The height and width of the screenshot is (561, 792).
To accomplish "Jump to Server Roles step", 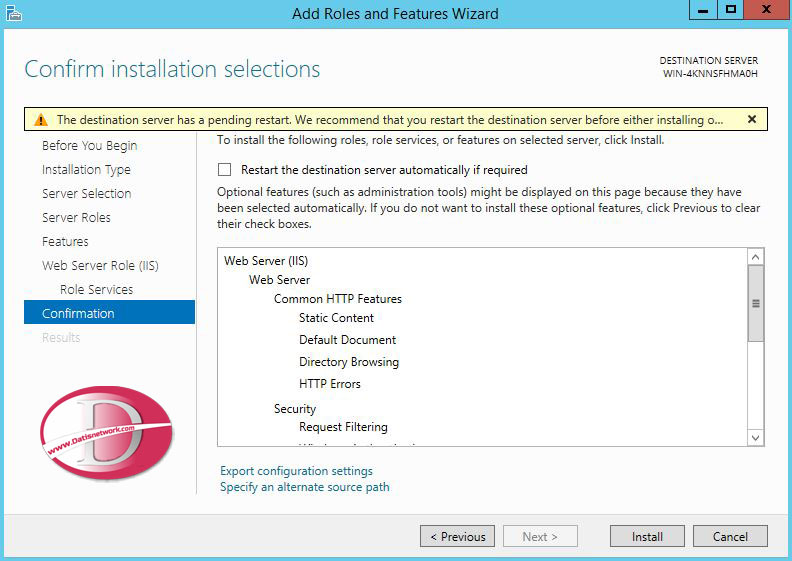I will [76, 218].
